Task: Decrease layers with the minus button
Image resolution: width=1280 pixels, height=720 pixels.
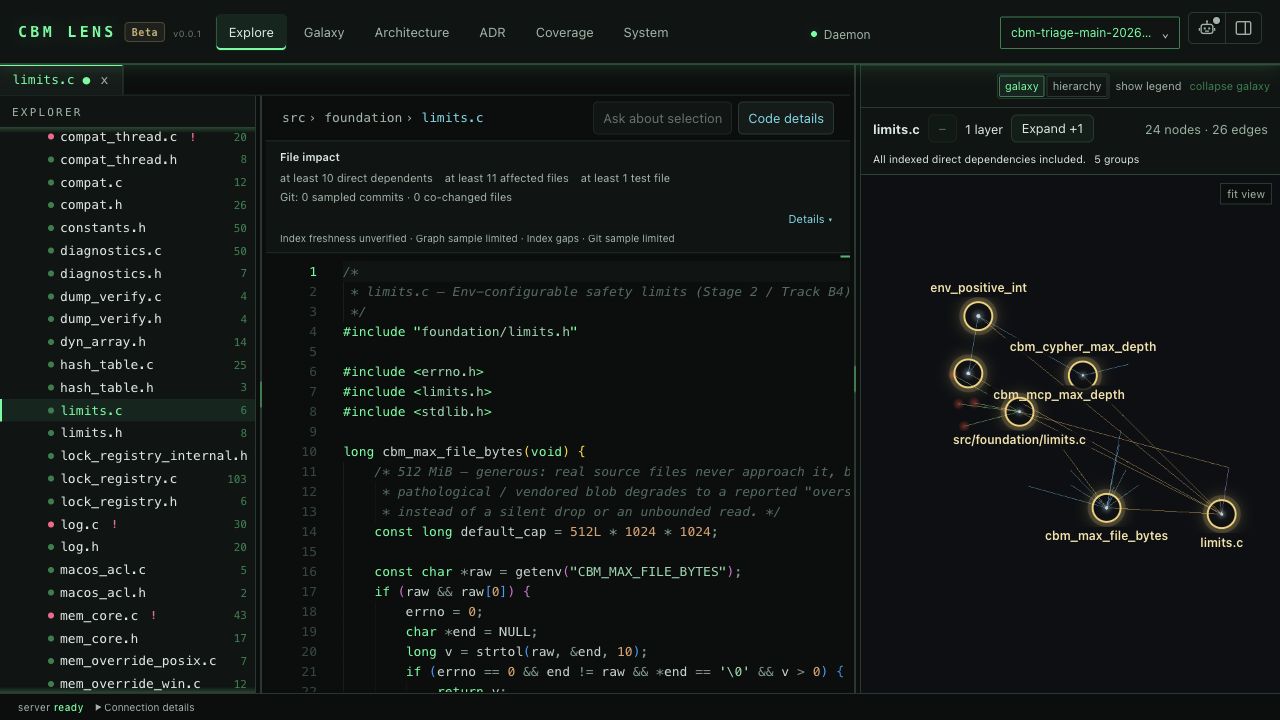Action: coord(942,129)
